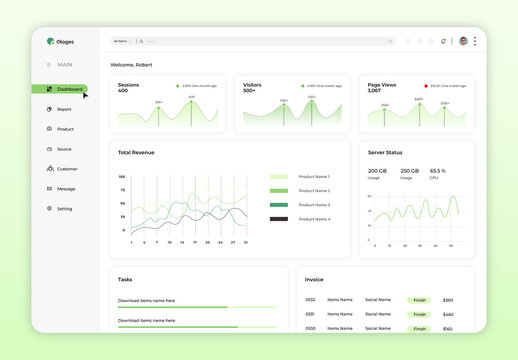Click the Visitors 500+ card title

pos(252,87)
